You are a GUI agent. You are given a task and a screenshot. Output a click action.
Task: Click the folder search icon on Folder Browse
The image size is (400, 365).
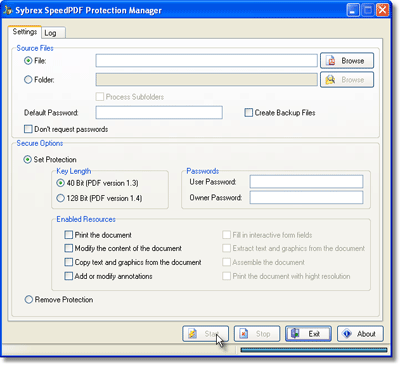tap(330, 80)
